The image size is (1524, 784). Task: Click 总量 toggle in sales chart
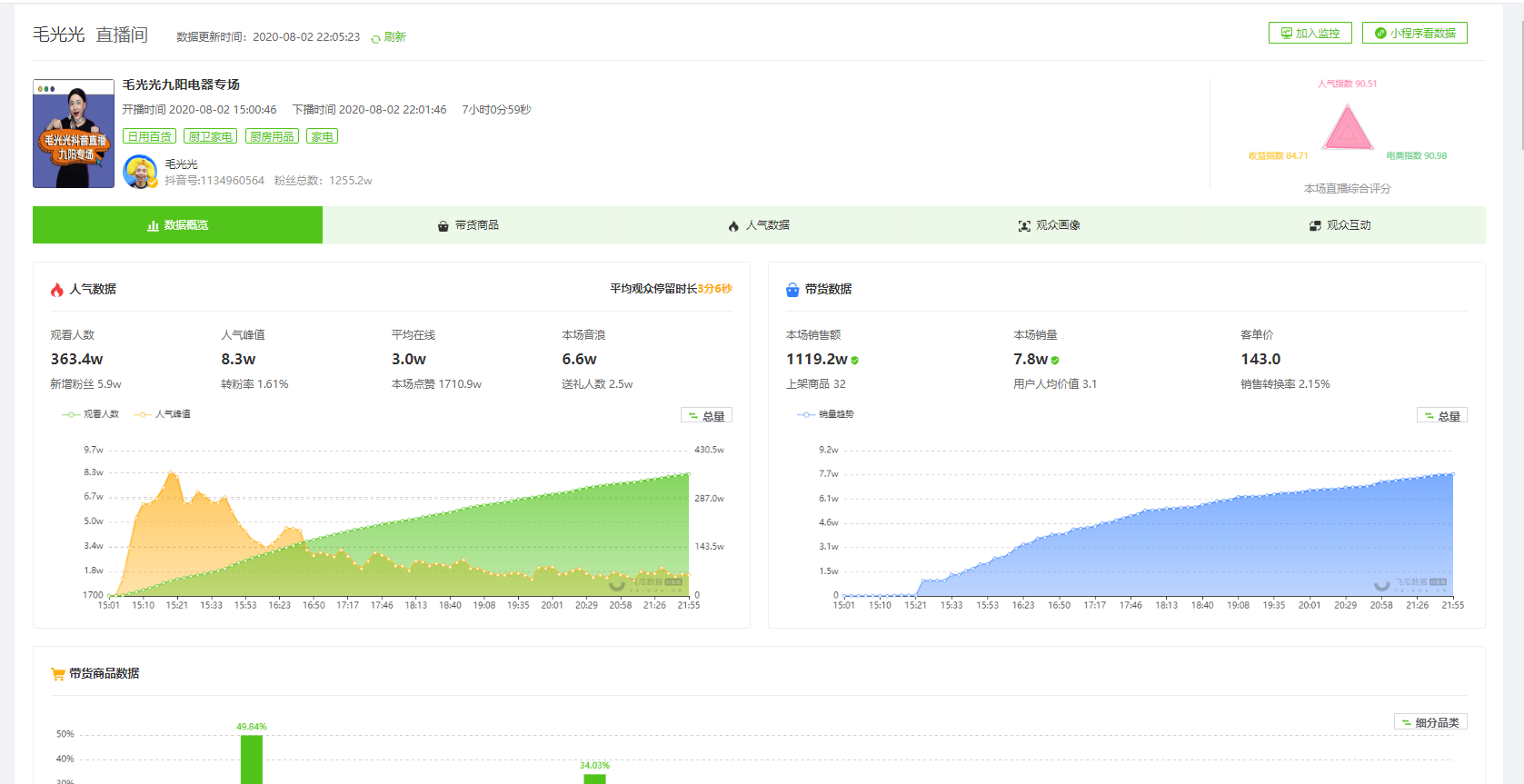pyautogui.click(x=1442, y=415)
